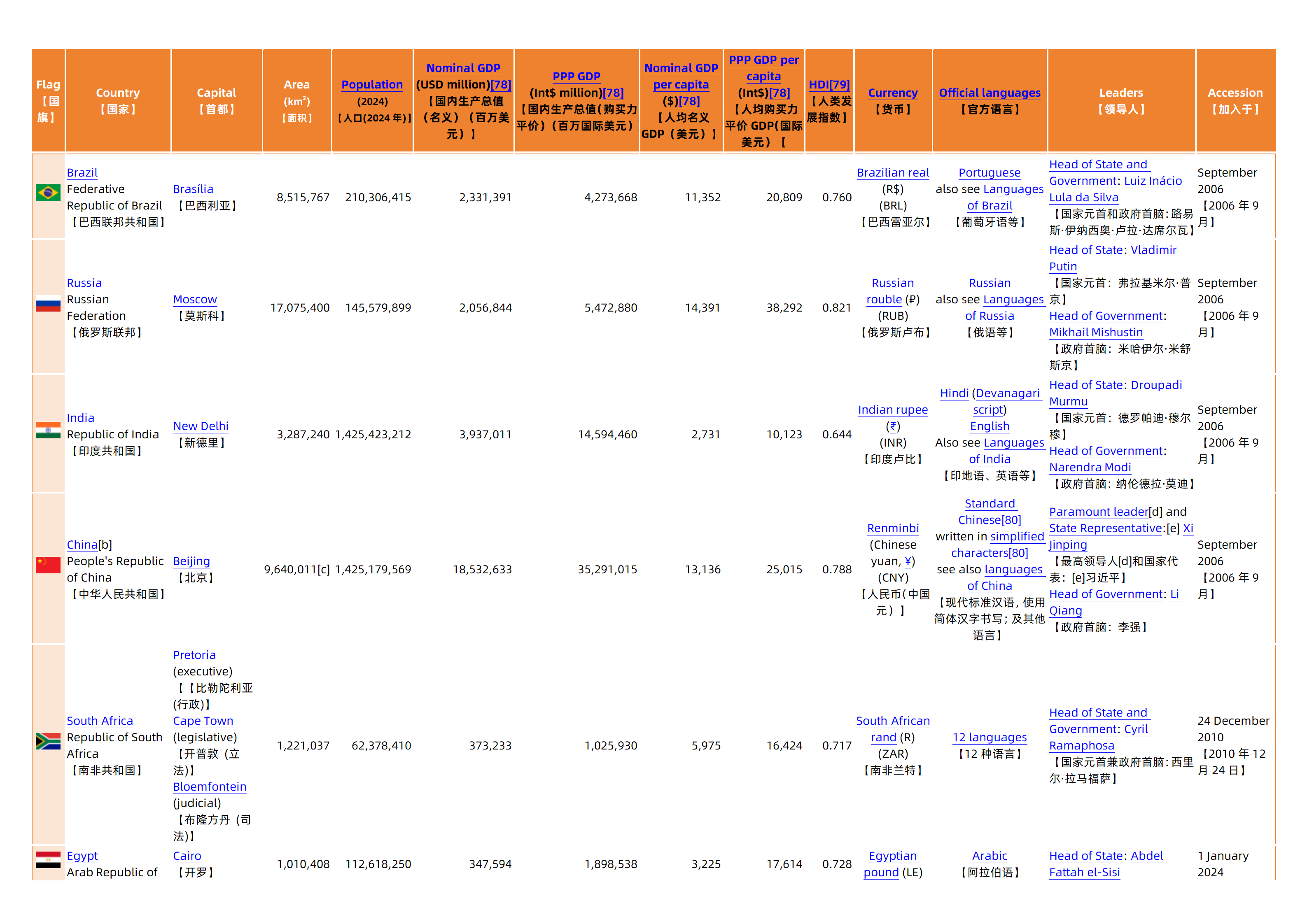Viewport: 1307px width, 924px height.
Task: Open the South African rand link
Action: pyautogui.click(x=893, y=729)
